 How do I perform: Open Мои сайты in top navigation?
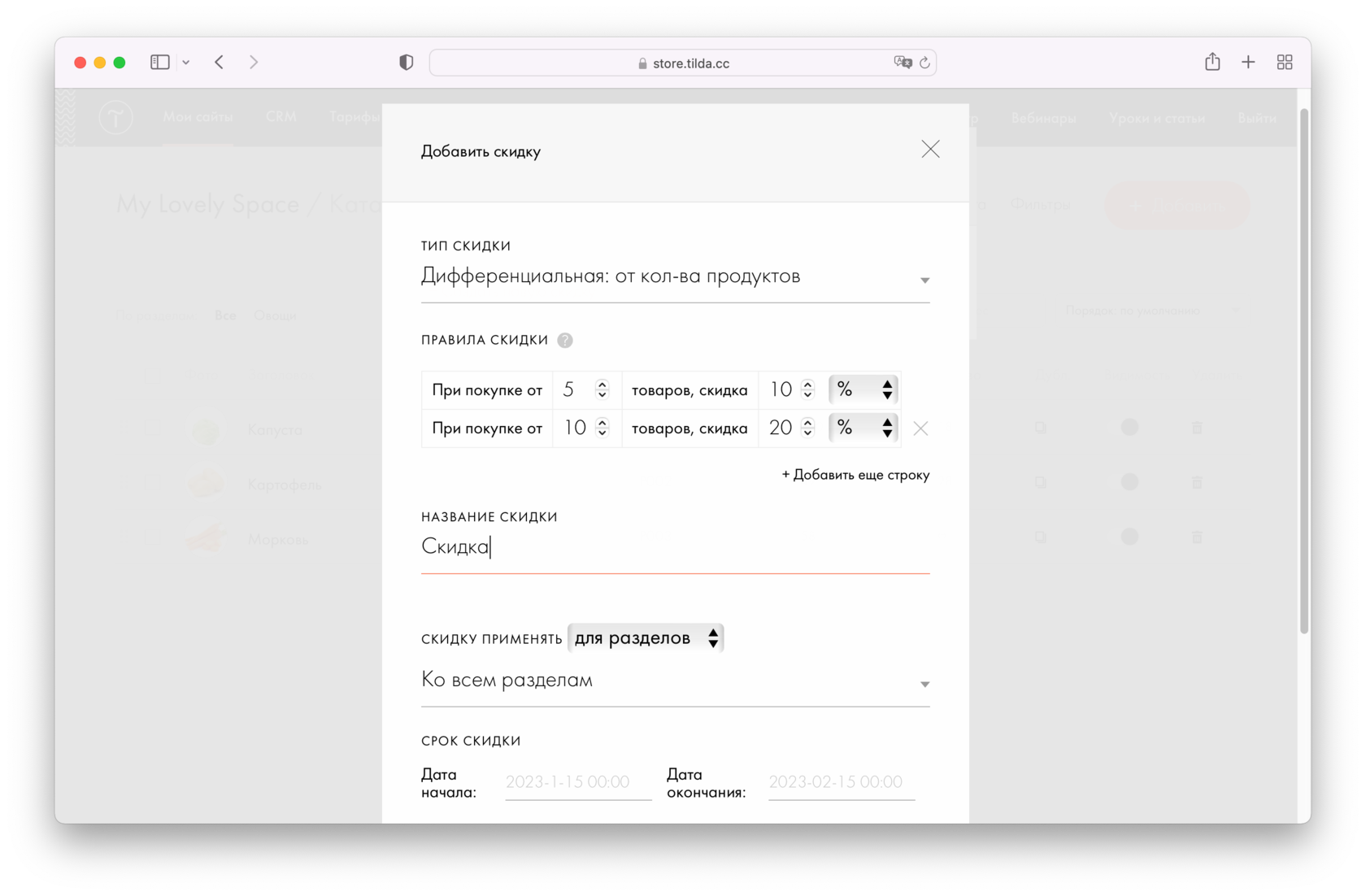pyautogui.click(x=198, y=117)
